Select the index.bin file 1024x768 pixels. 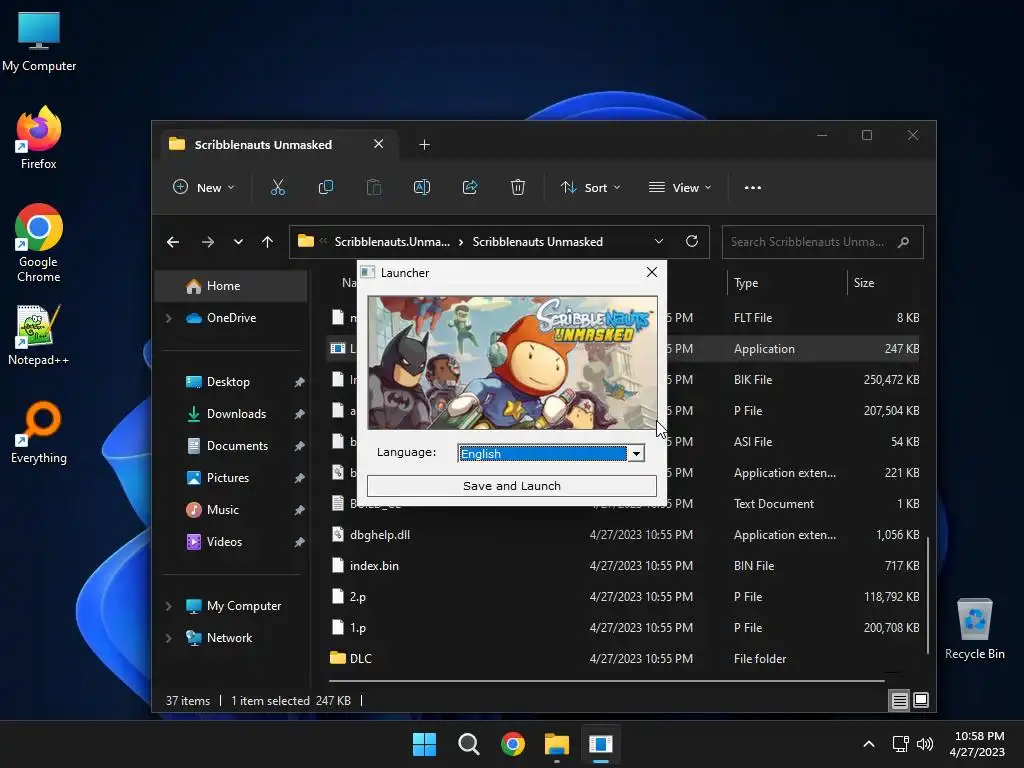click(x=624, y=566)
